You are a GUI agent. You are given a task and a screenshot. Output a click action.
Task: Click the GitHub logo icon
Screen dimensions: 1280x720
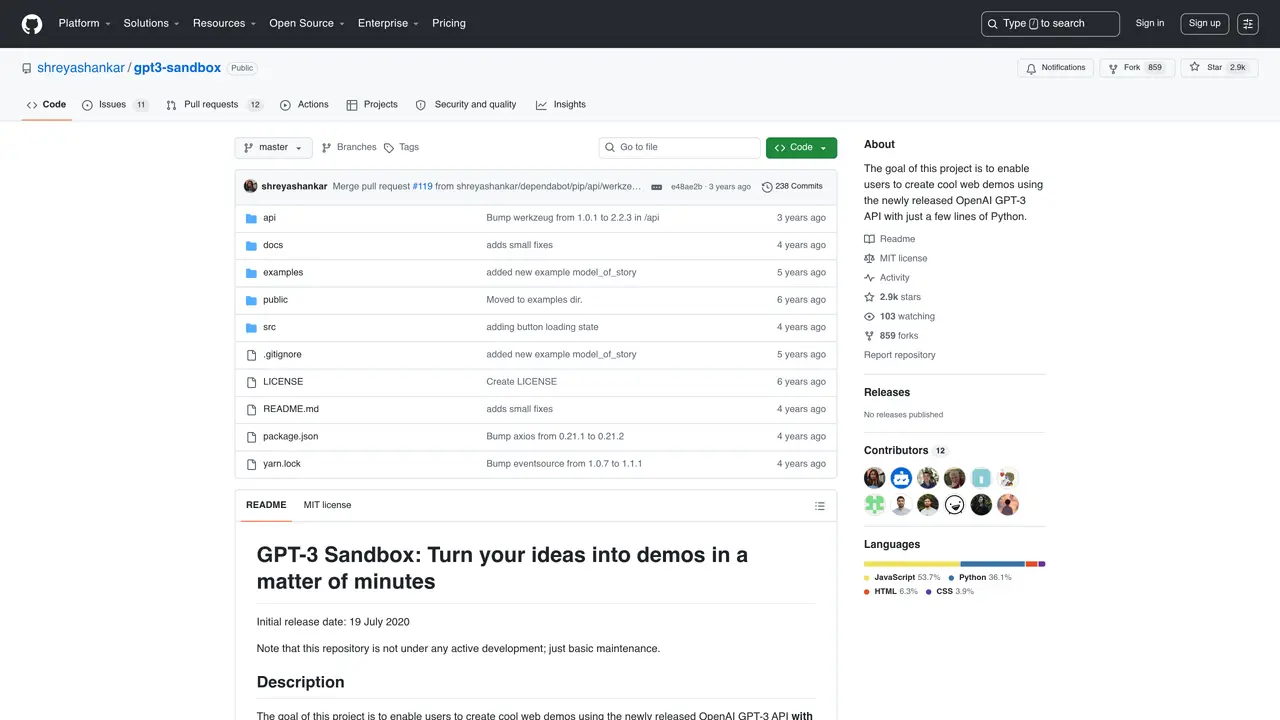pyautogui.click(x=32, y=23)
